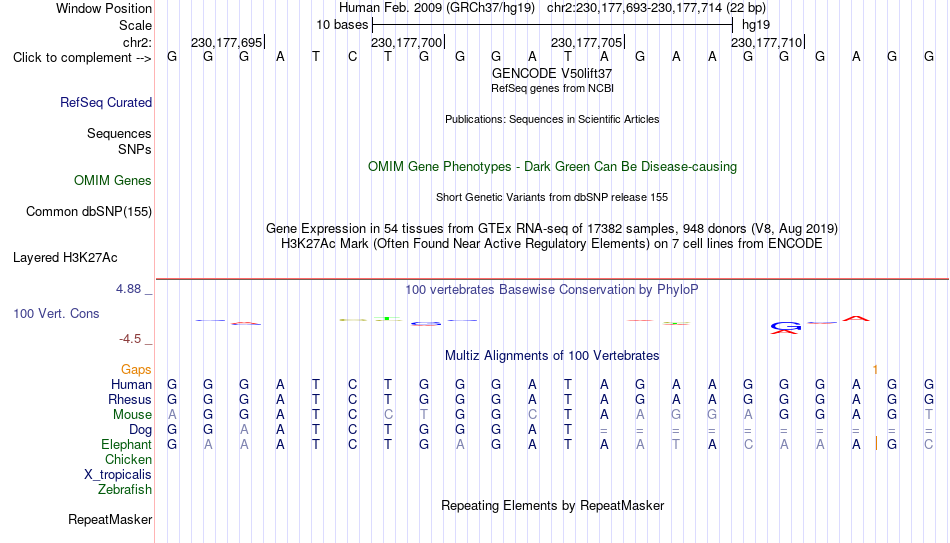This screenshot has height=543, width=950.
Task: Click the GTEx Gene Expression track title
Action: [552, 228]
